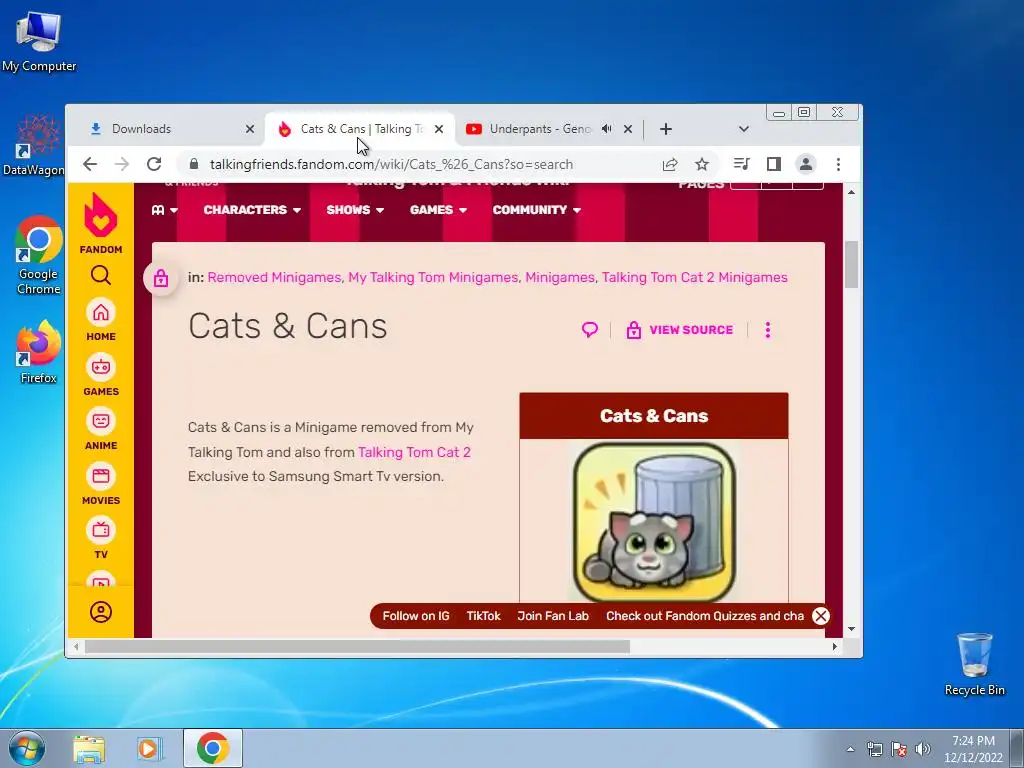Open the article more-options three dots
The image size is (1024, 768).
point(768,330)
